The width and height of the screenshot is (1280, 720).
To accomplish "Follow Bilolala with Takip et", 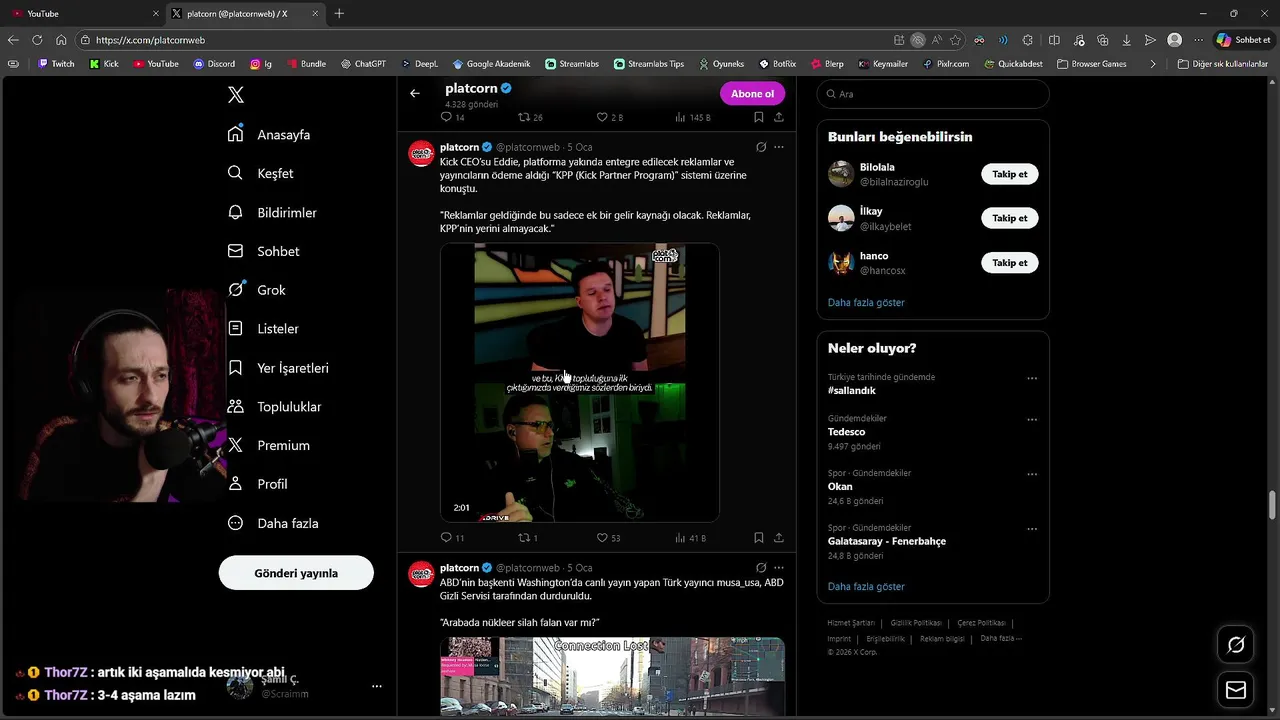I will (1009, 174).
